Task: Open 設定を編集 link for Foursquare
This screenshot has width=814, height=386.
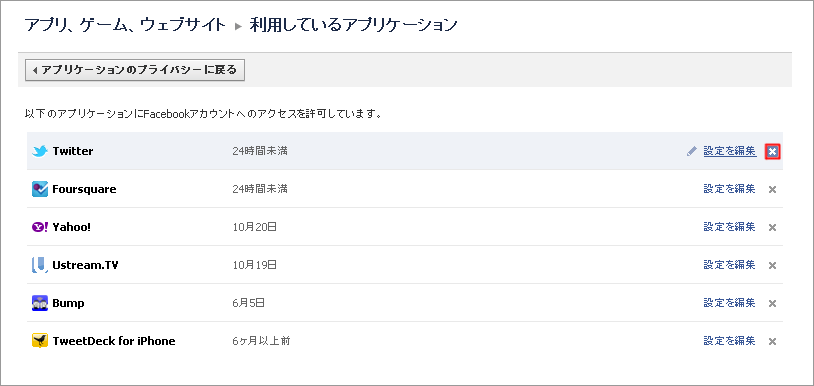Action: (x=729, y=189)
